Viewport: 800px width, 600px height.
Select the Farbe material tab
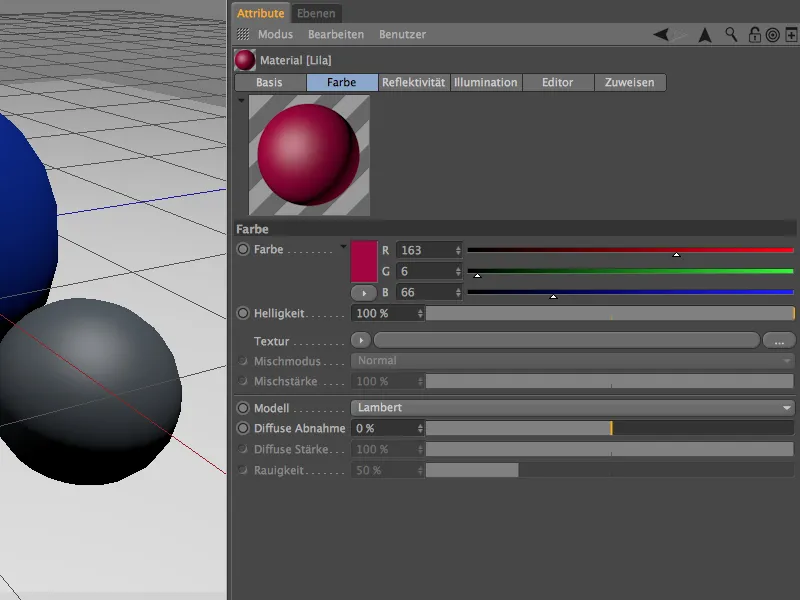[342, 82]
